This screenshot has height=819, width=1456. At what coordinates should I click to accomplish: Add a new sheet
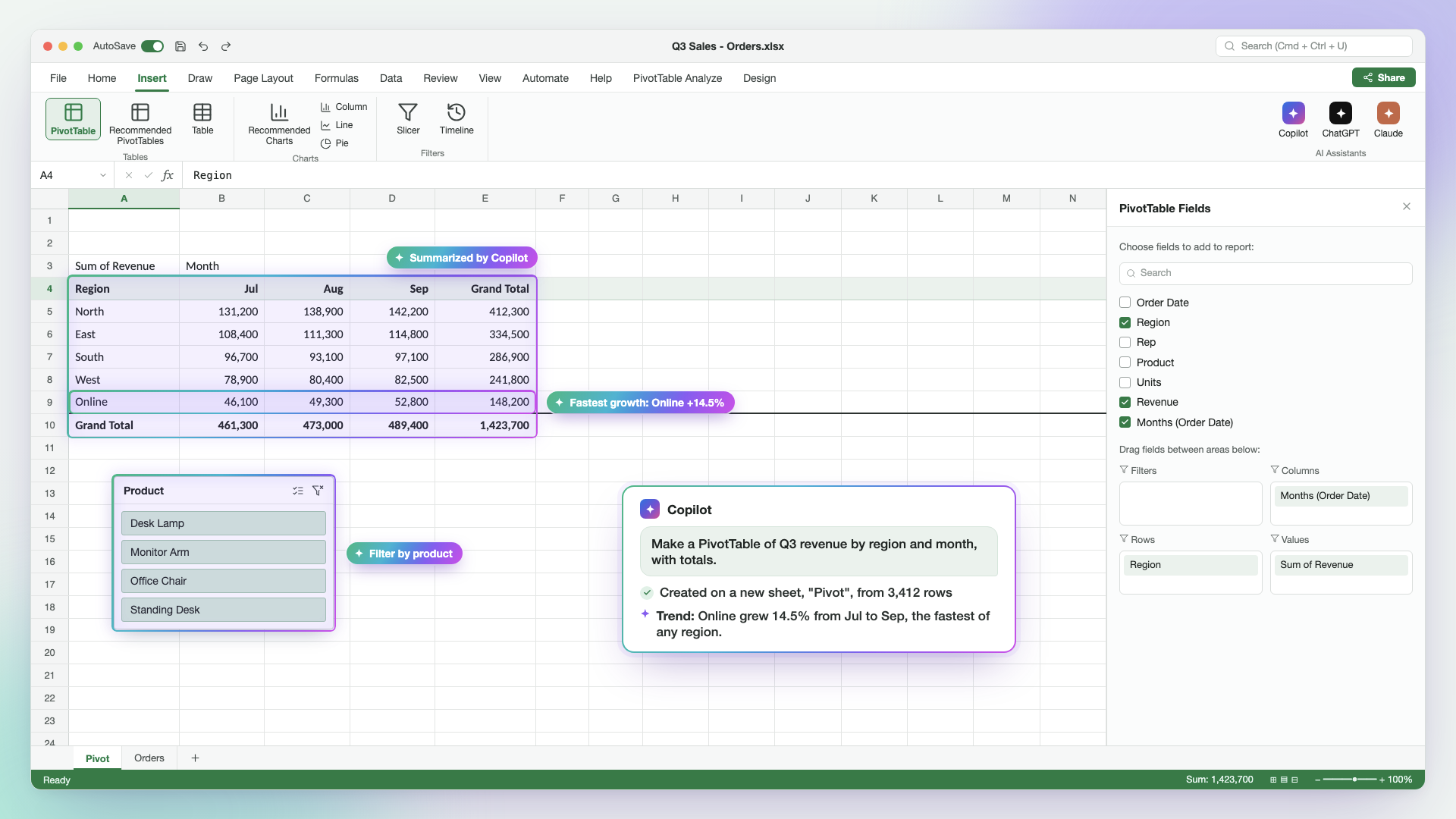click(195, 758)
